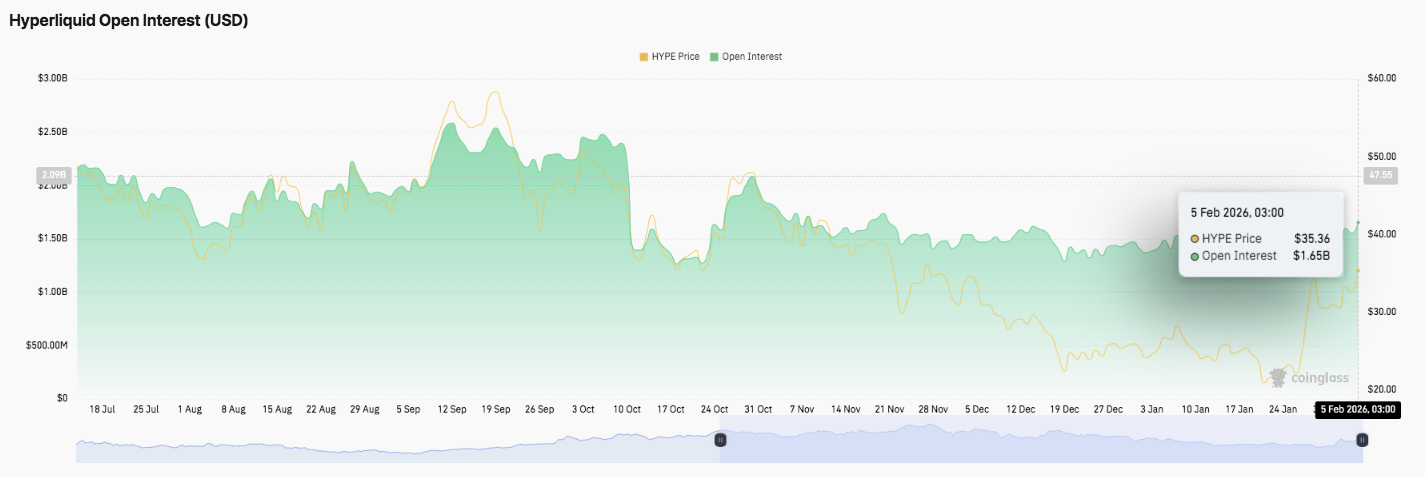
Task: Click the 12 Sep date on x-axis
Action: pyautogui.click(x=452, y=409)
